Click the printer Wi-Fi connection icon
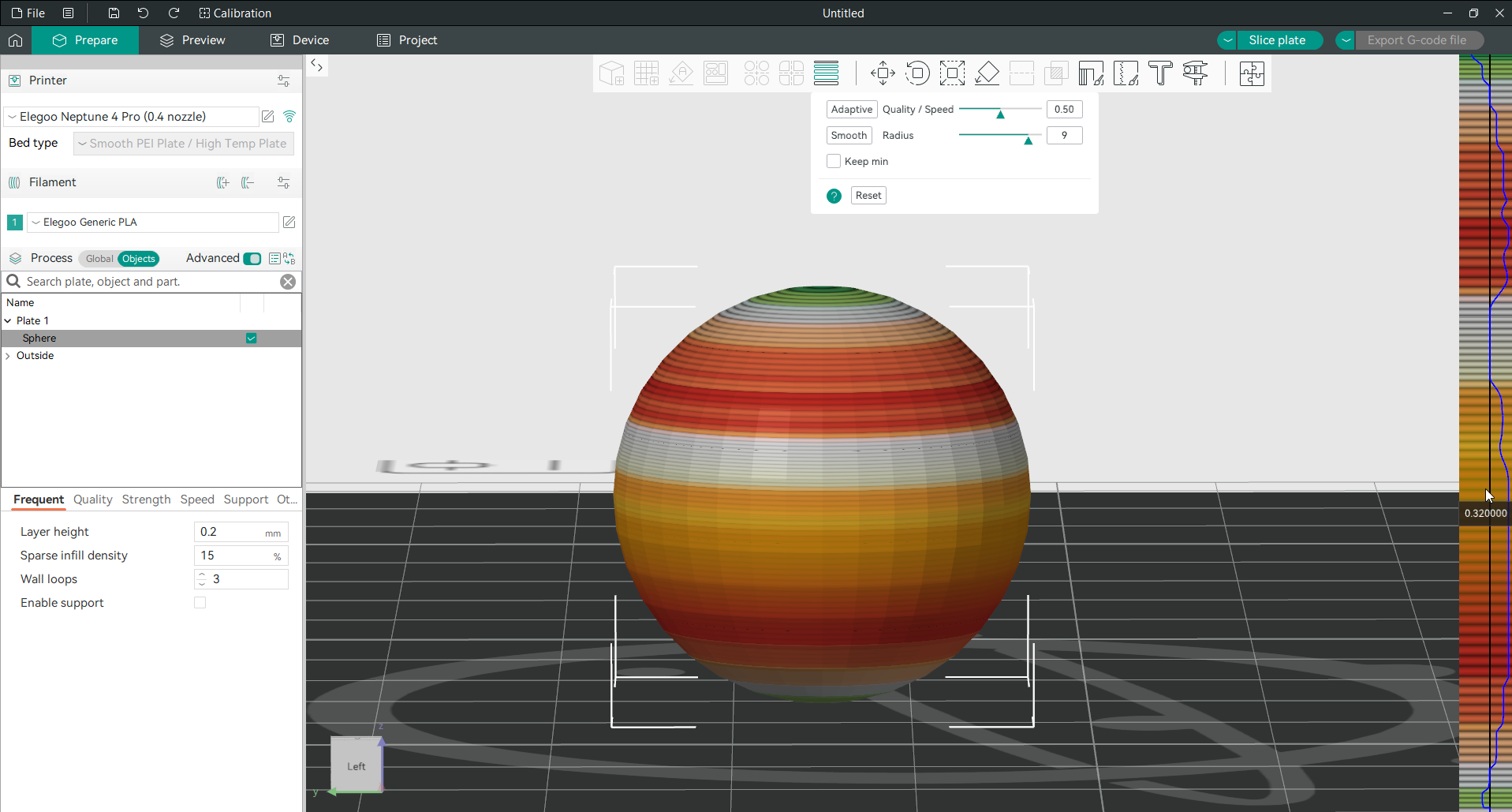 (x=289, y=117)
